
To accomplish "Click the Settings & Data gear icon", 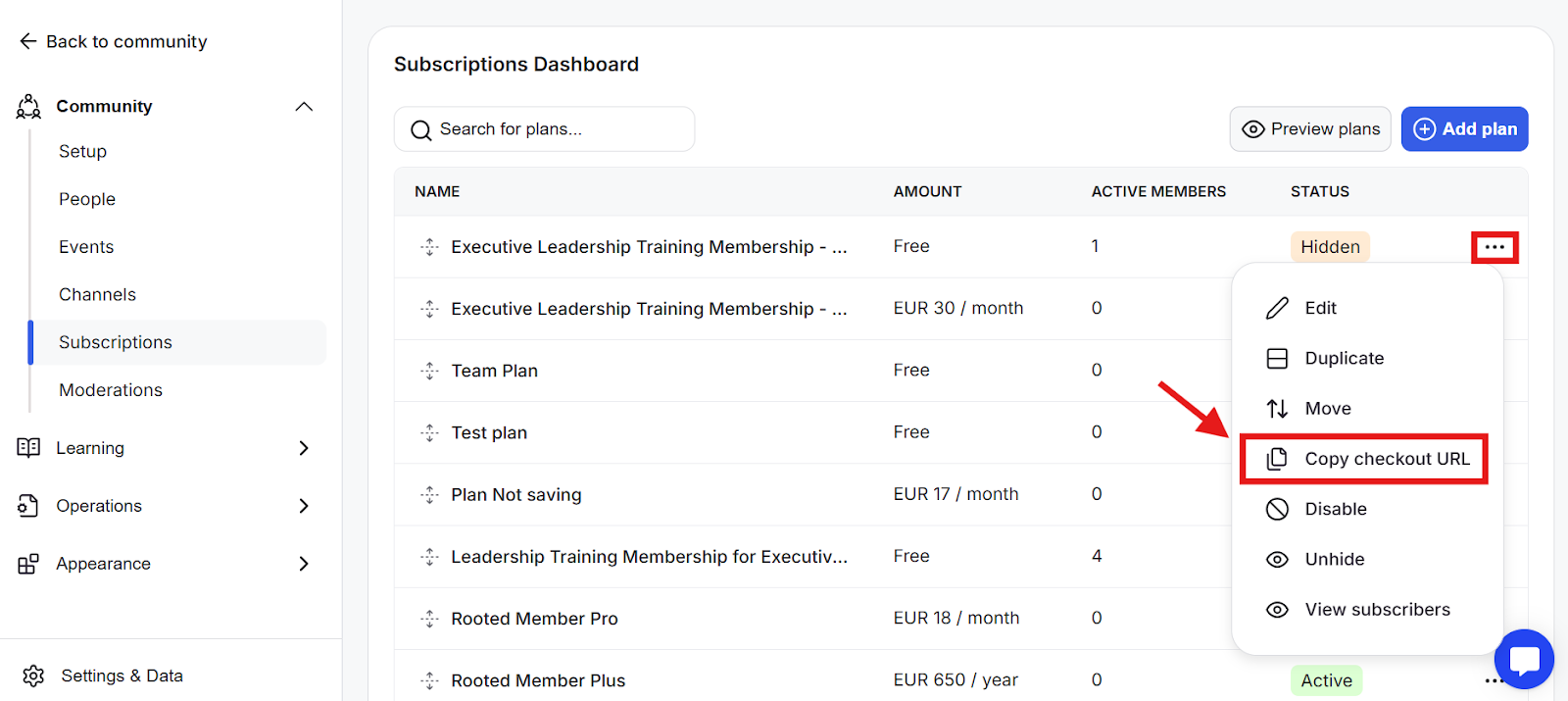I will [x=33, y=676].
